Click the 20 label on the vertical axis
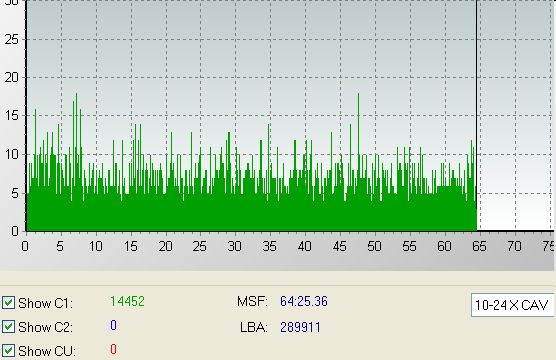556x360 pixels. tap(11, 77)
